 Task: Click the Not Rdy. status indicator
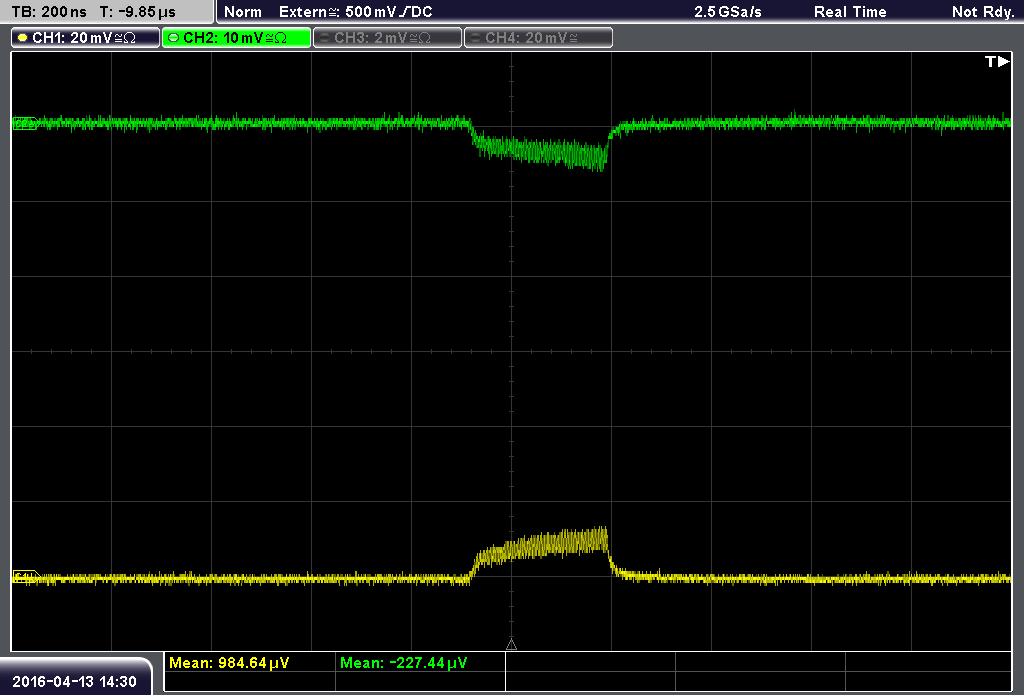click(983, 12)
